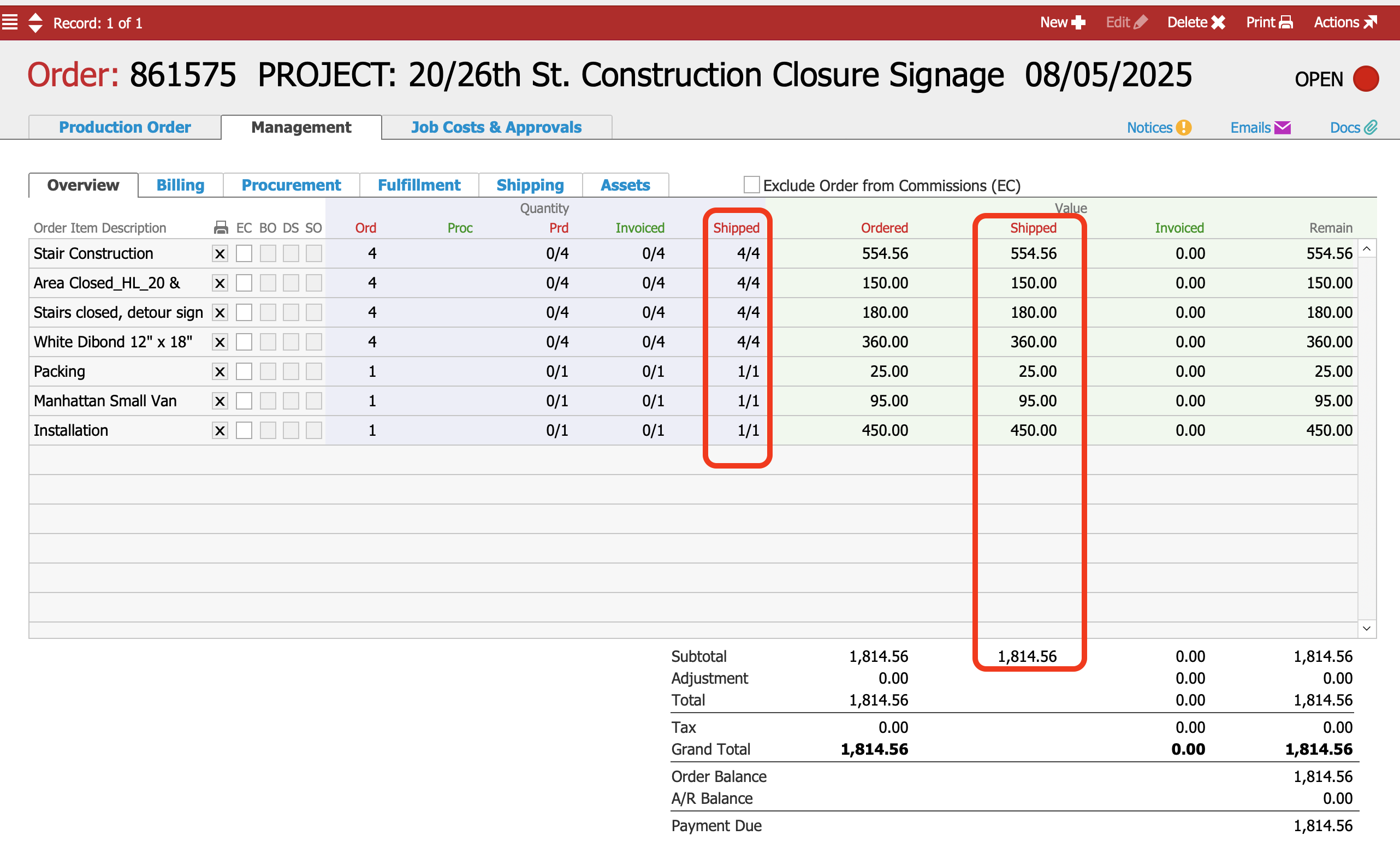The width and height of the screenshot is (1400, 865).
Task: Open the hamburger menu icon
Action: point(10,22)
